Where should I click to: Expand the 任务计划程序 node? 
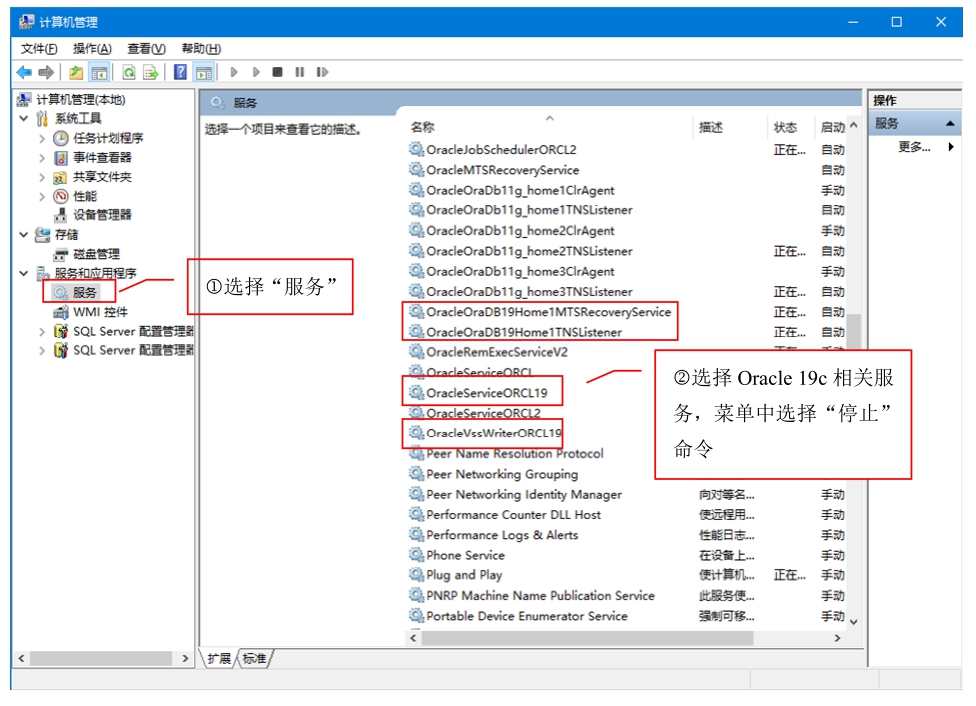coord(42,138)
